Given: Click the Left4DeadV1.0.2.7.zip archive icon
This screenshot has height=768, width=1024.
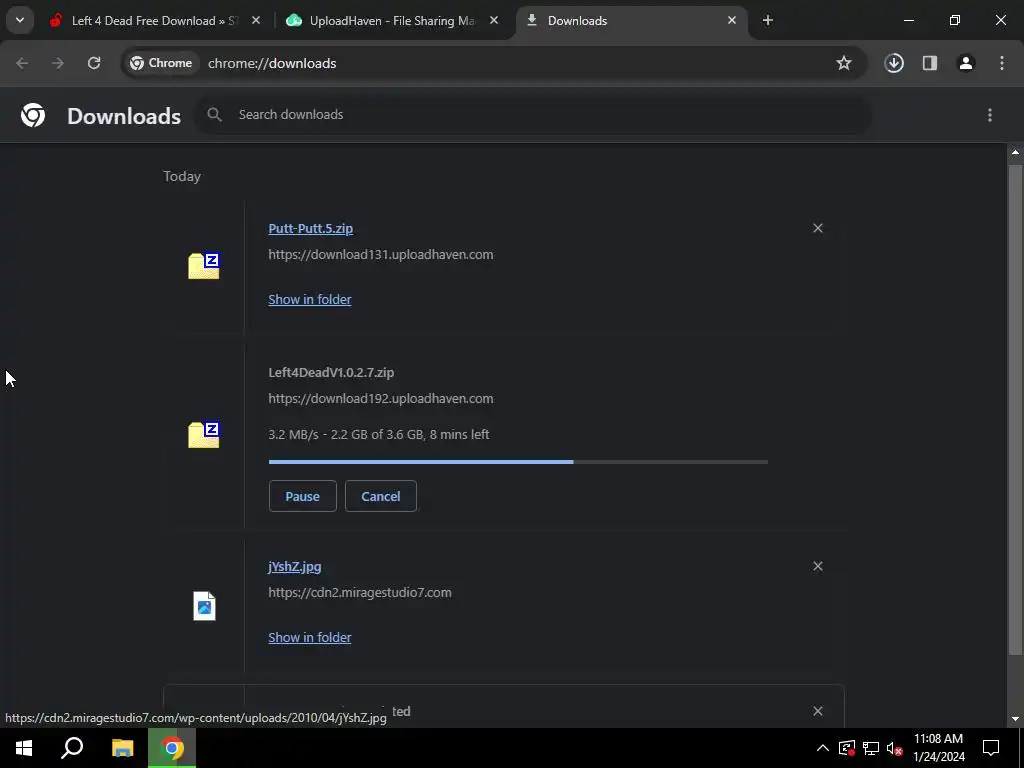Looking at the screenshot, I should pyautogui.click(x=204, y=434).
